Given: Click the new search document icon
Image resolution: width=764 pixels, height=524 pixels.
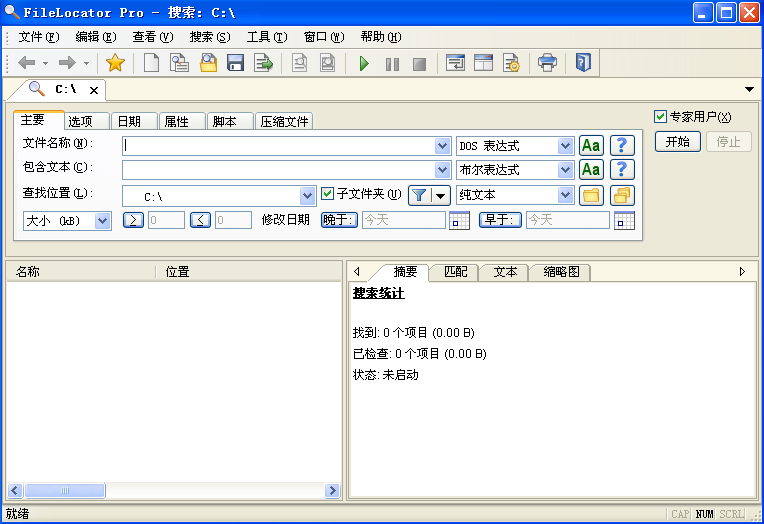Looking at the screenshot, I should pos(151,63).
